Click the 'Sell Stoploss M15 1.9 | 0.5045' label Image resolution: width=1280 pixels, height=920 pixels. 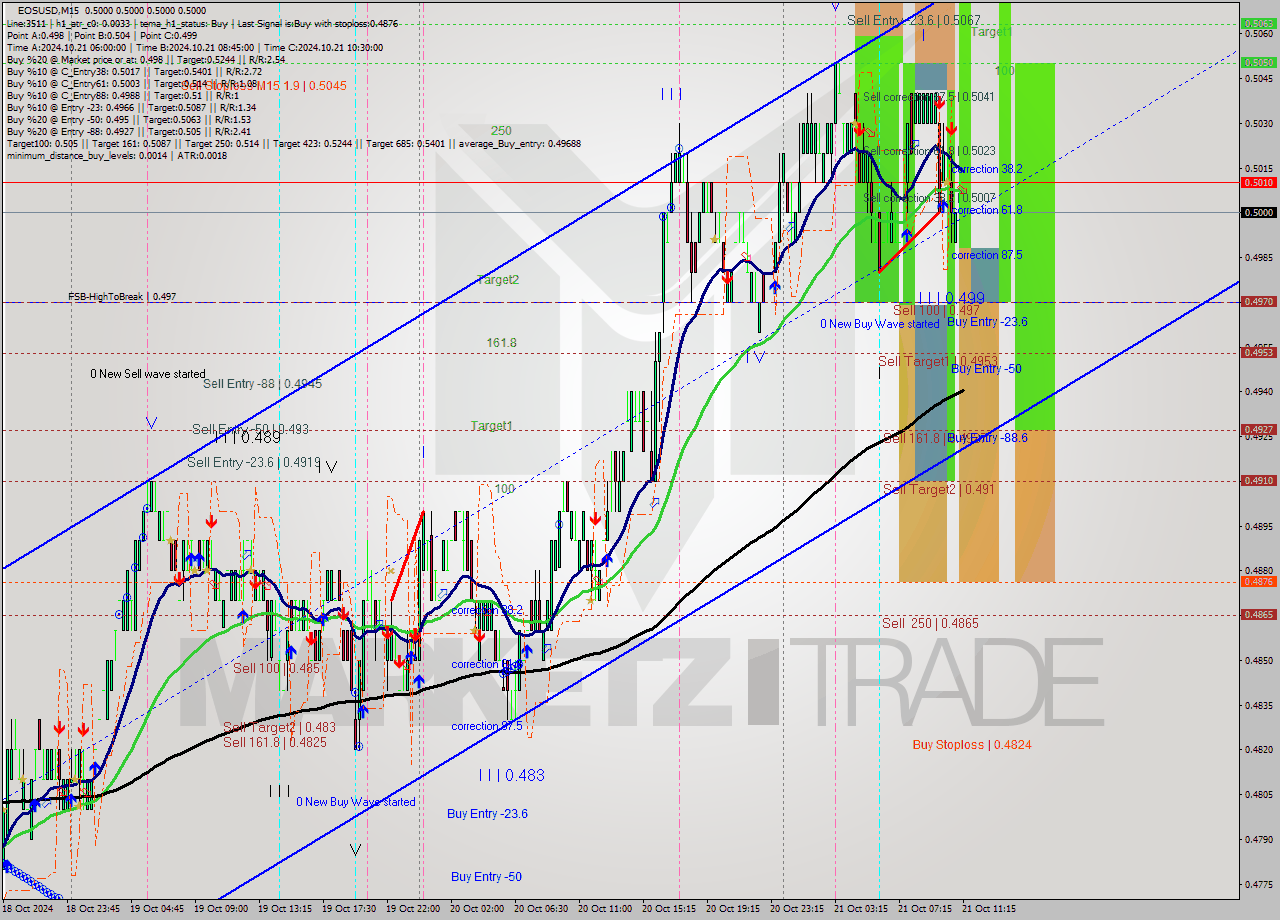pyautogui.click(x=265, y=85)
